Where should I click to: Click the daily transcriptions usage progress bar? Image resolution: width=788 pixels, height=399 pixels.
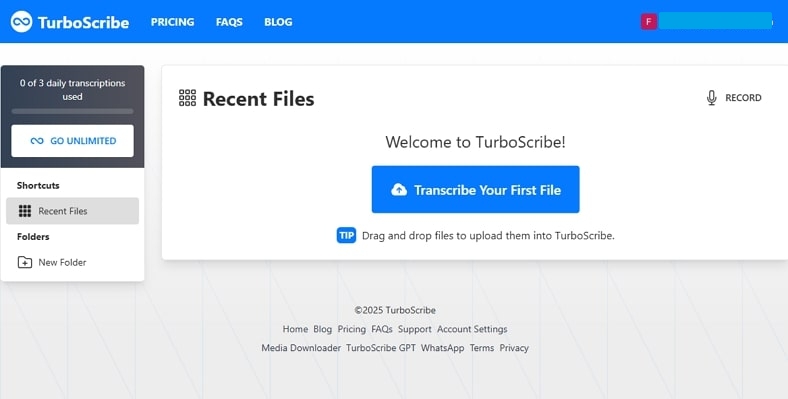[x=72, y=111]
